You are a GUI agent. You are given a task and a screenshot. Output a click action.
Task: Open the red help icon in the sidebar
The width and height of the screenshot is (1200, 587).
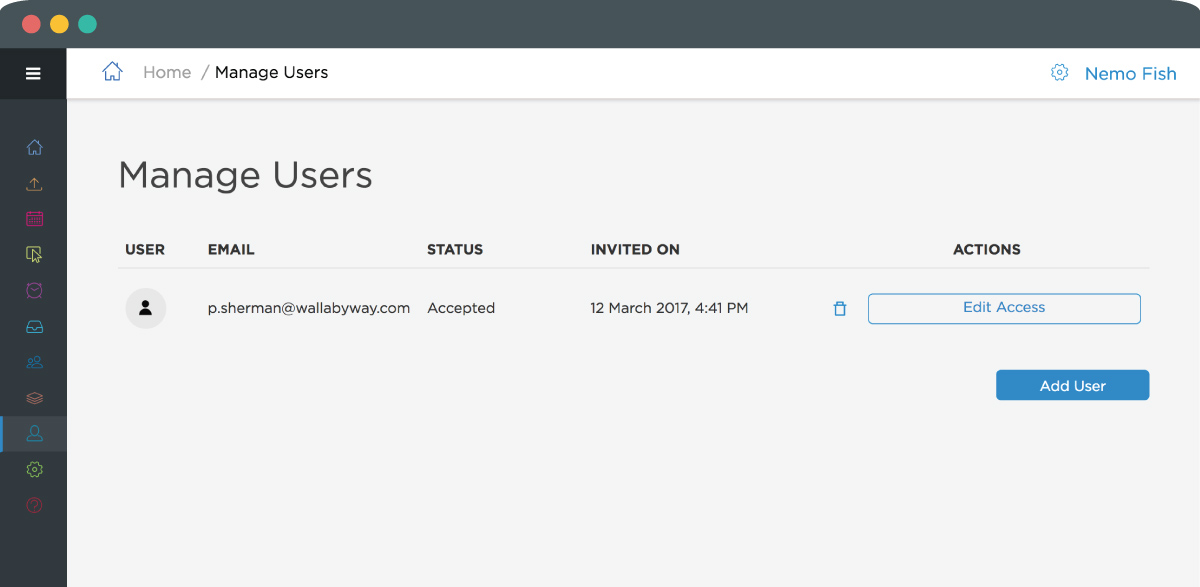34,505
